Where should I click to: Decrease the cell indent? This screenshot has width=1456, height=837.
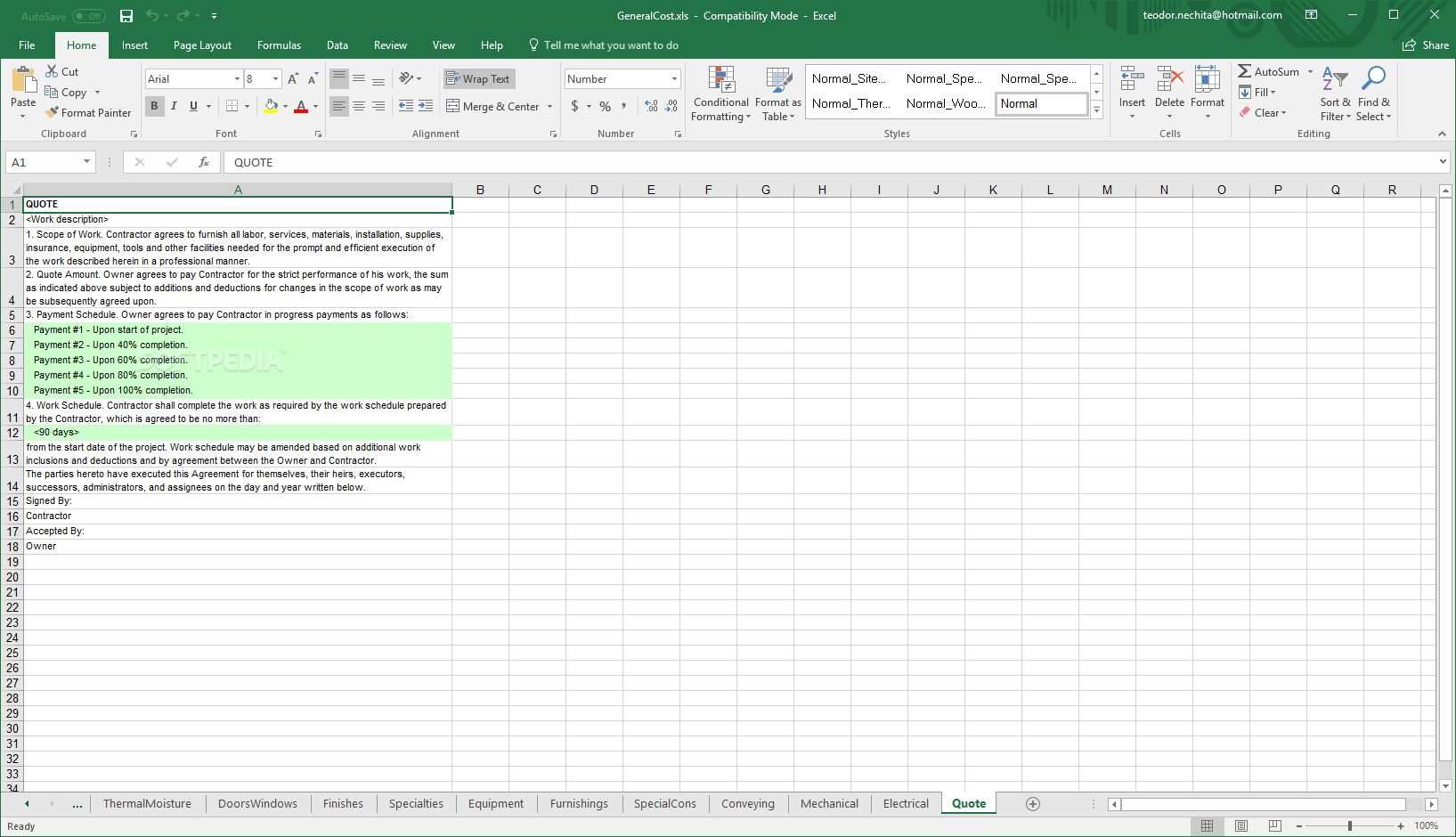(406, 106)
